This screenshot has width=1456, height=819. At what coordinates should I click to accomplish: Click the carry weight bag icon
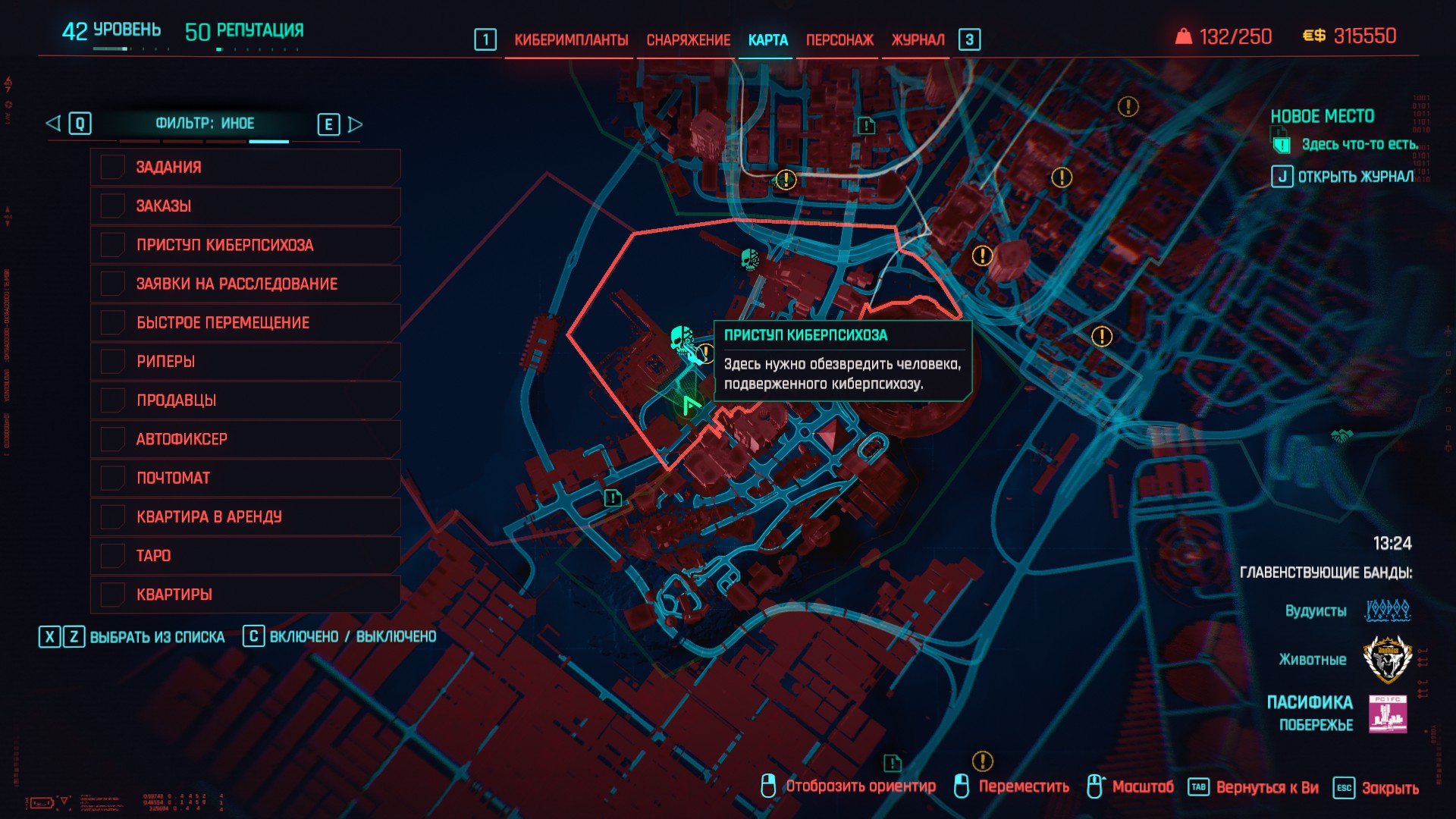[x=1183, y=36]
